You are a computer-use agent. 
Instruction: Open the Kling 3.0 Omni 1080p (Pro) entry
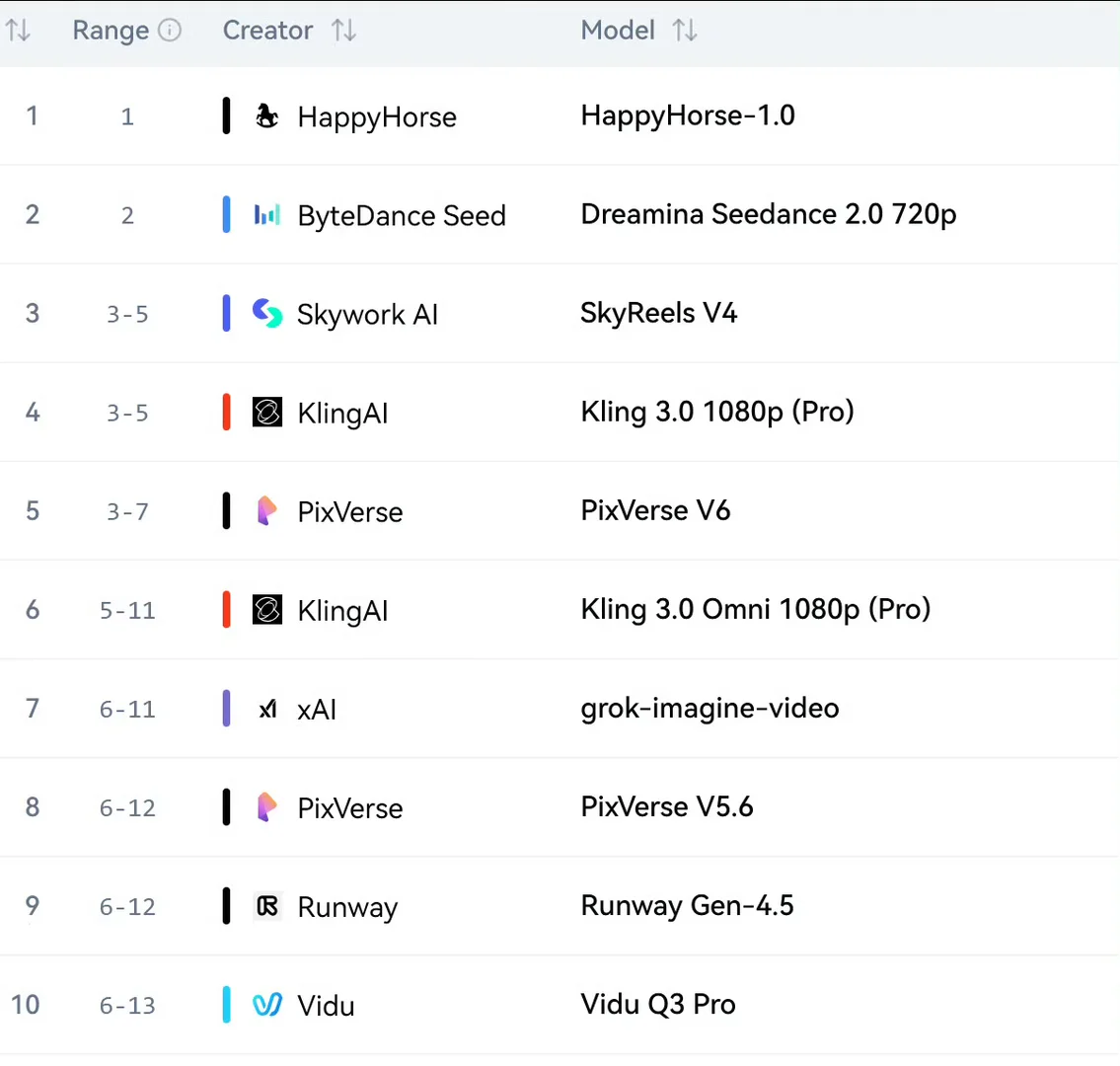tap(755, 609)
